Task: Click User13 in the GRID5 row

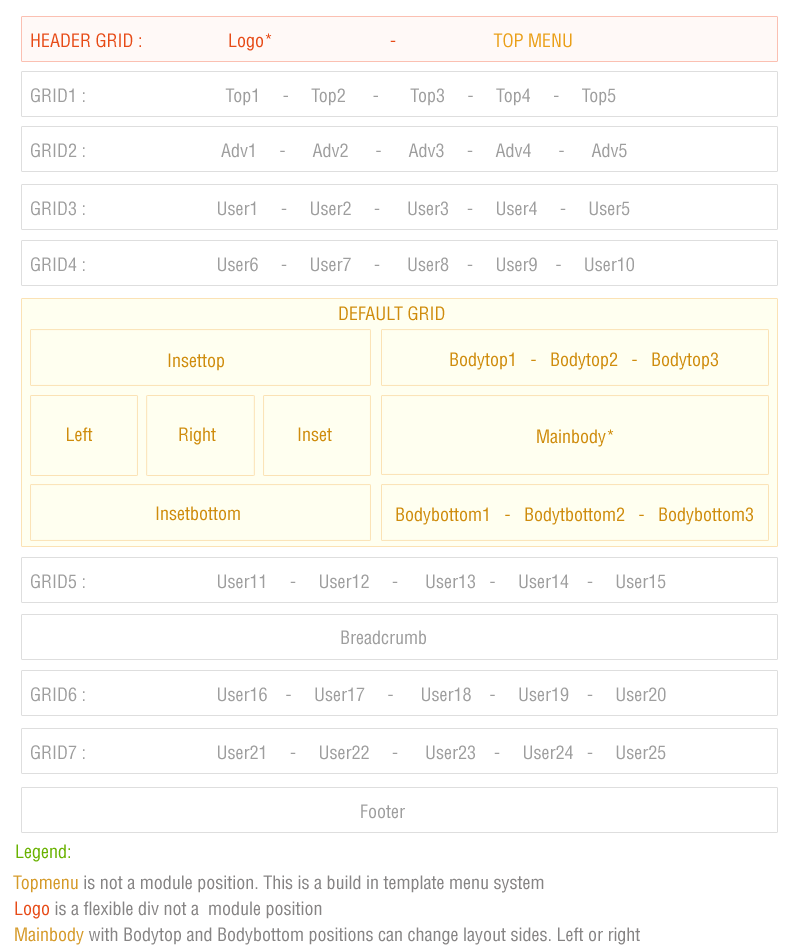Action: pyautogui.click(x=450, y=582)
